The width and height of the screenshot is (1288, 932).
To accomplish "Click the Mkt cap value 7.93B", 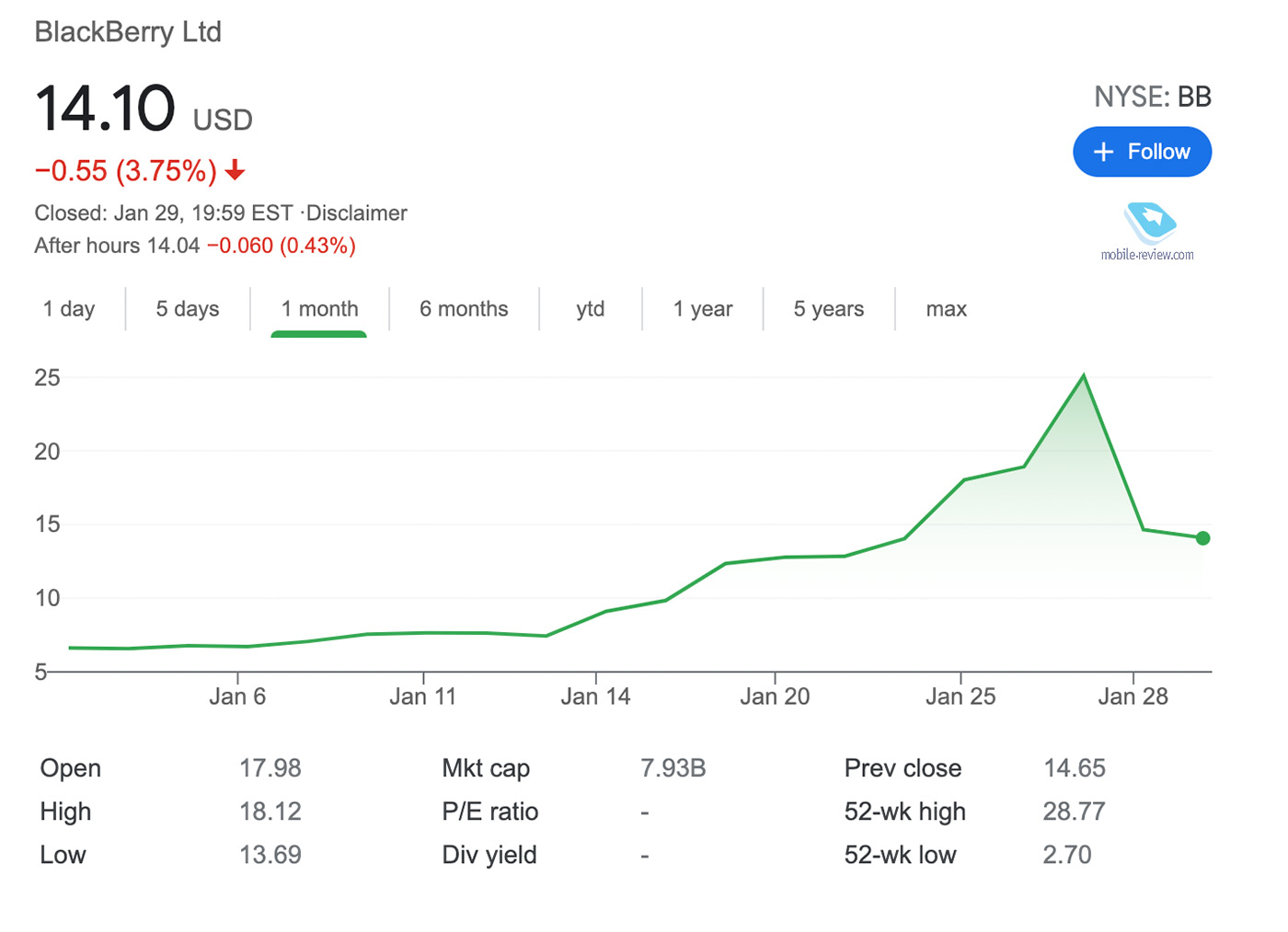I will (673, 768).
